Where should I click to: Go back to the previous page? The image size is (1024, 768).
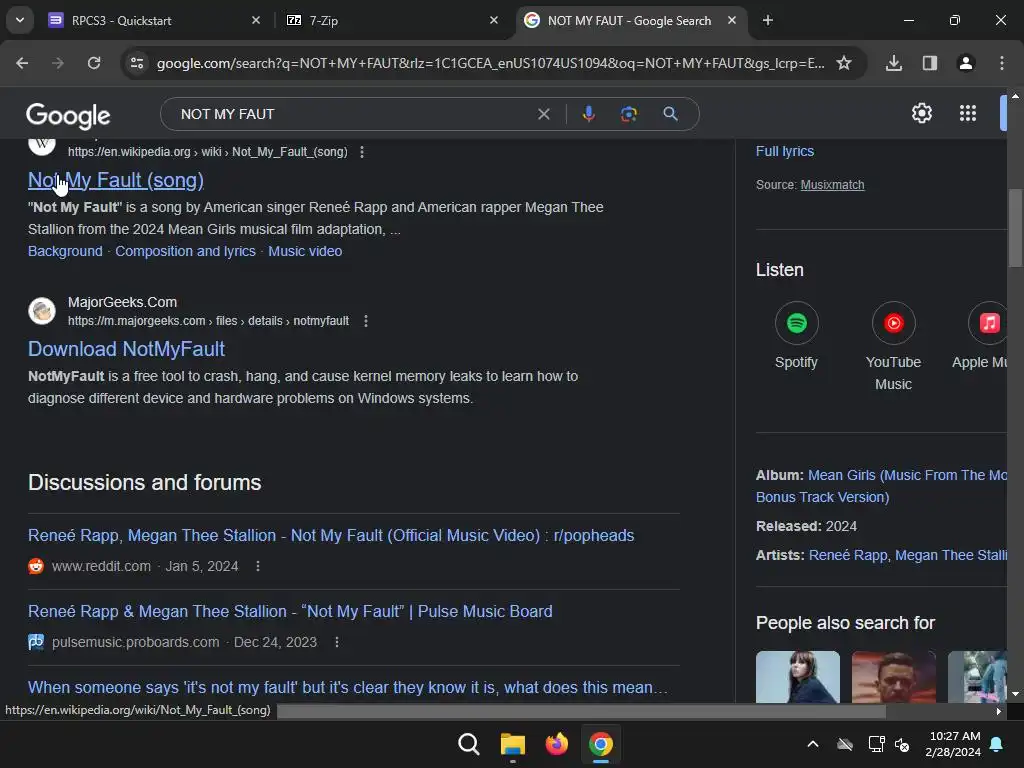(22, 63)
